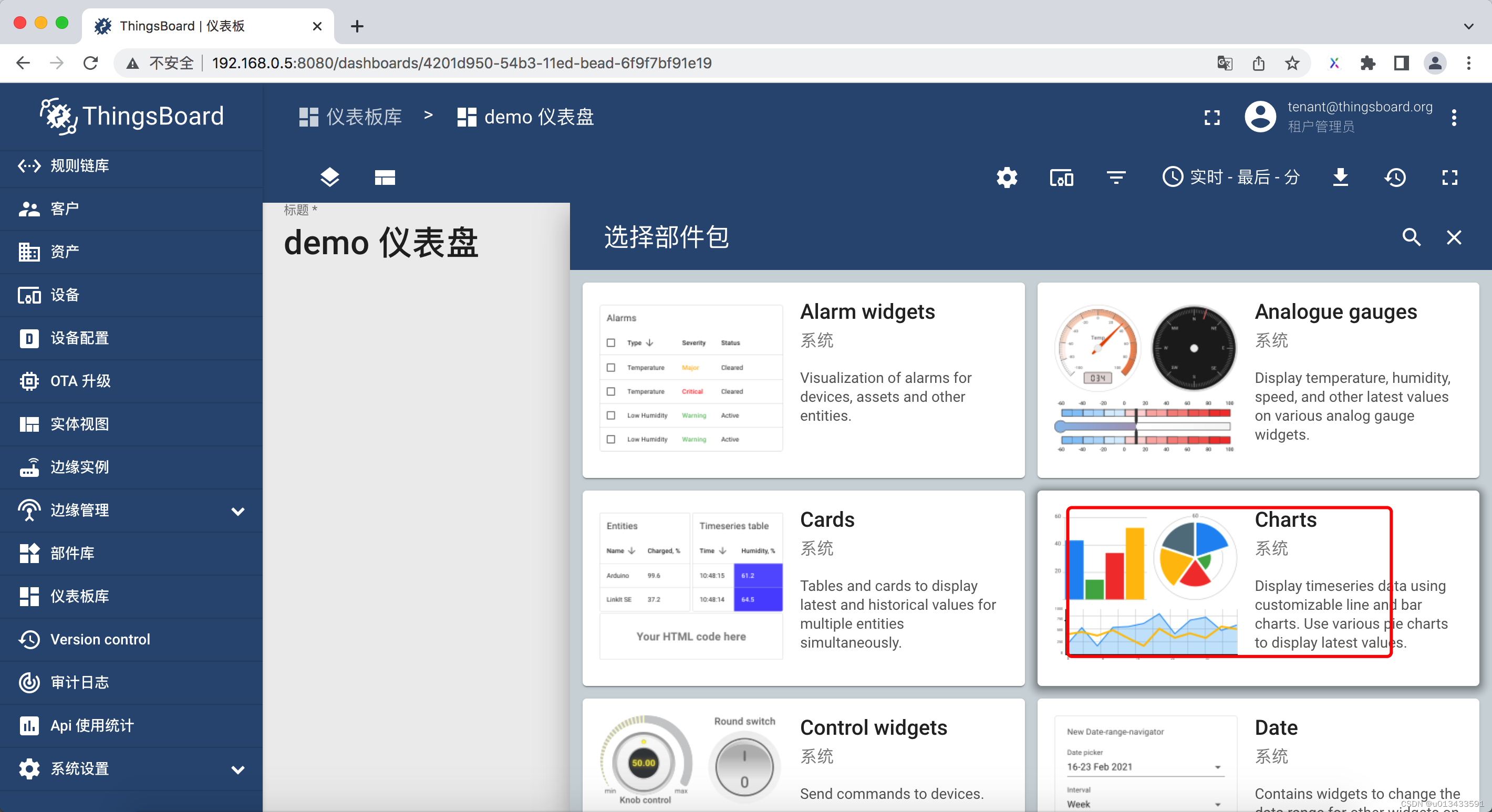1492x812 pixels.
Task: Open dashboard version history icon
Action: pyautogui.click(x=1395, y=177)
